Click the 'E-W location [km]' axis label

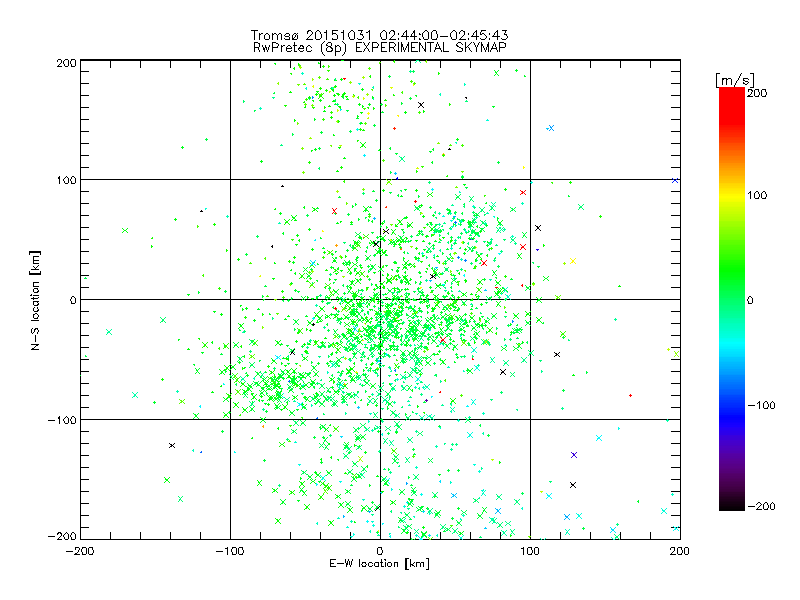[379, 563]
